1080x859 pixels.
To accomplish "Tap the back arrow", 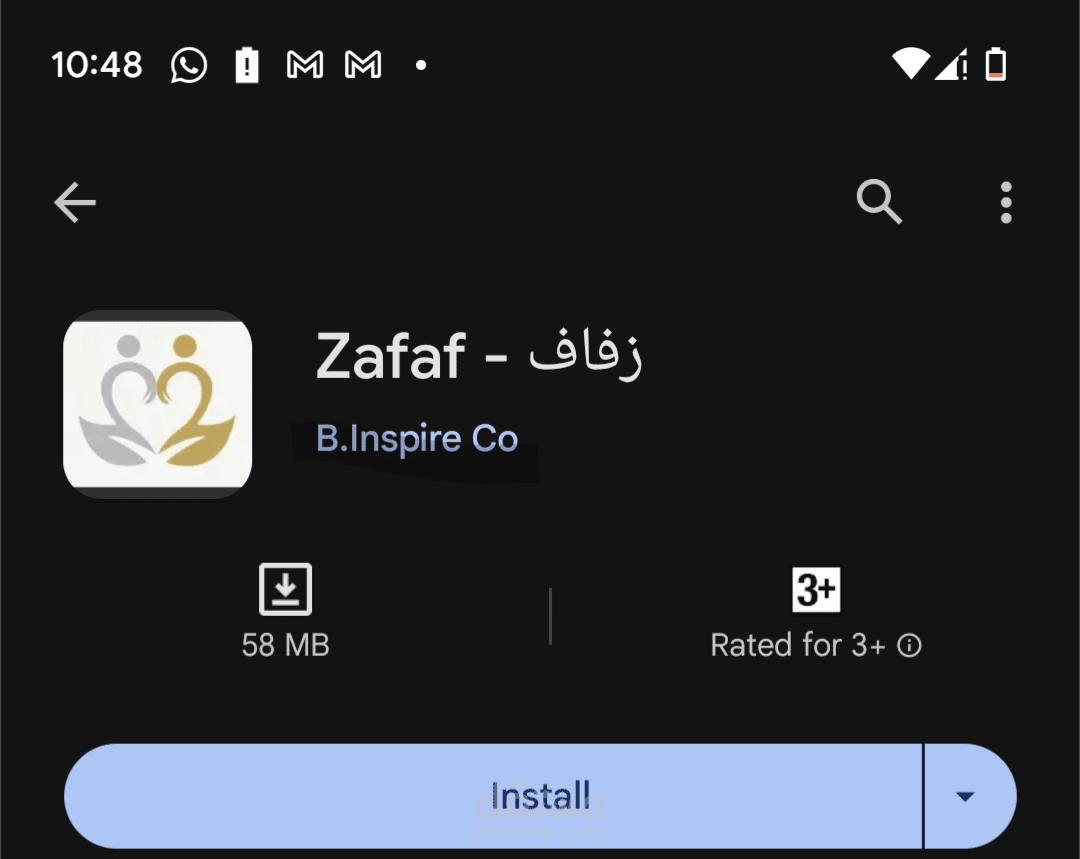I will (x=74, y=202).
